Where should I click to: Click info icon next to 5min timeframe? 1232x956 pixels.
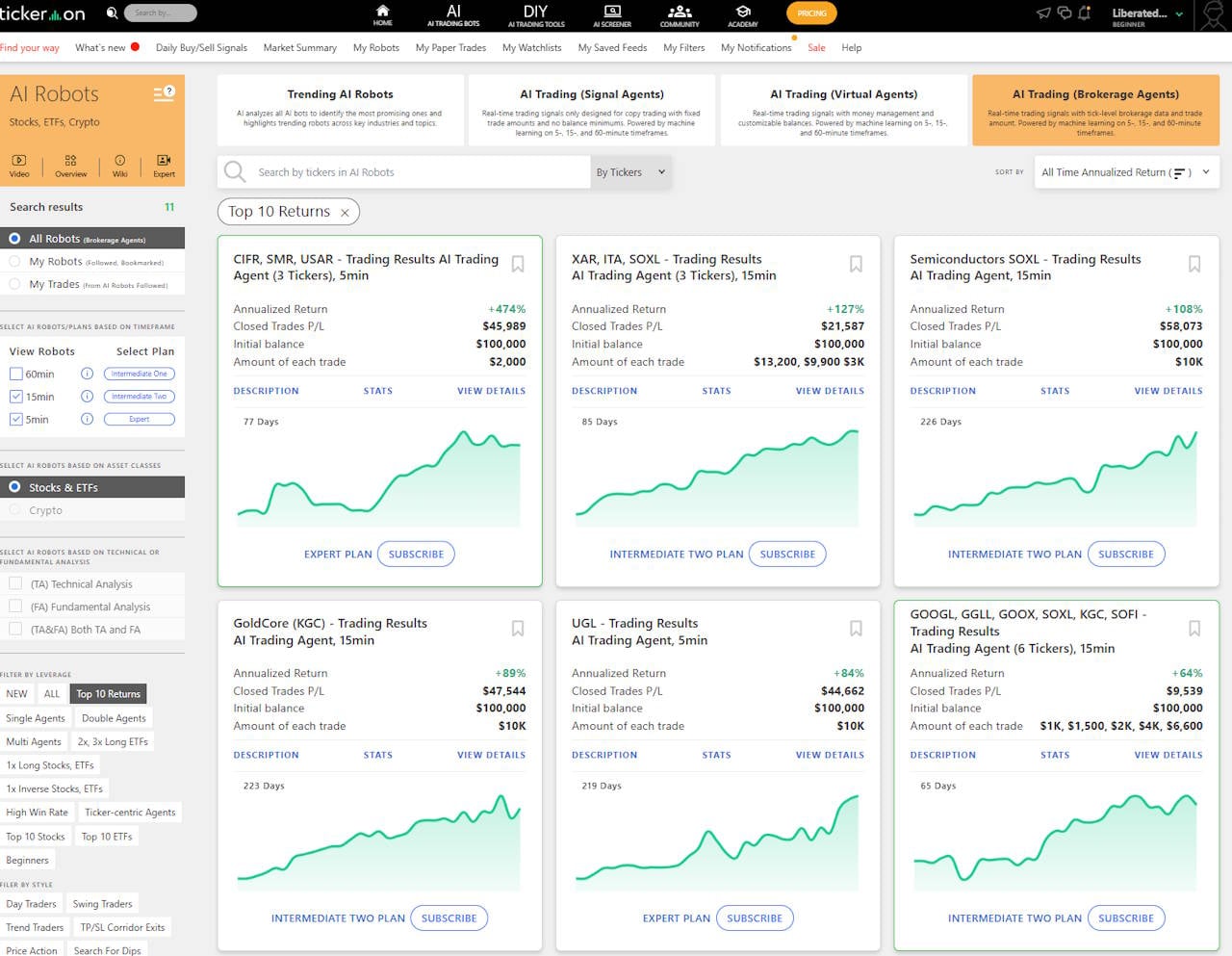tap(87, 420)
